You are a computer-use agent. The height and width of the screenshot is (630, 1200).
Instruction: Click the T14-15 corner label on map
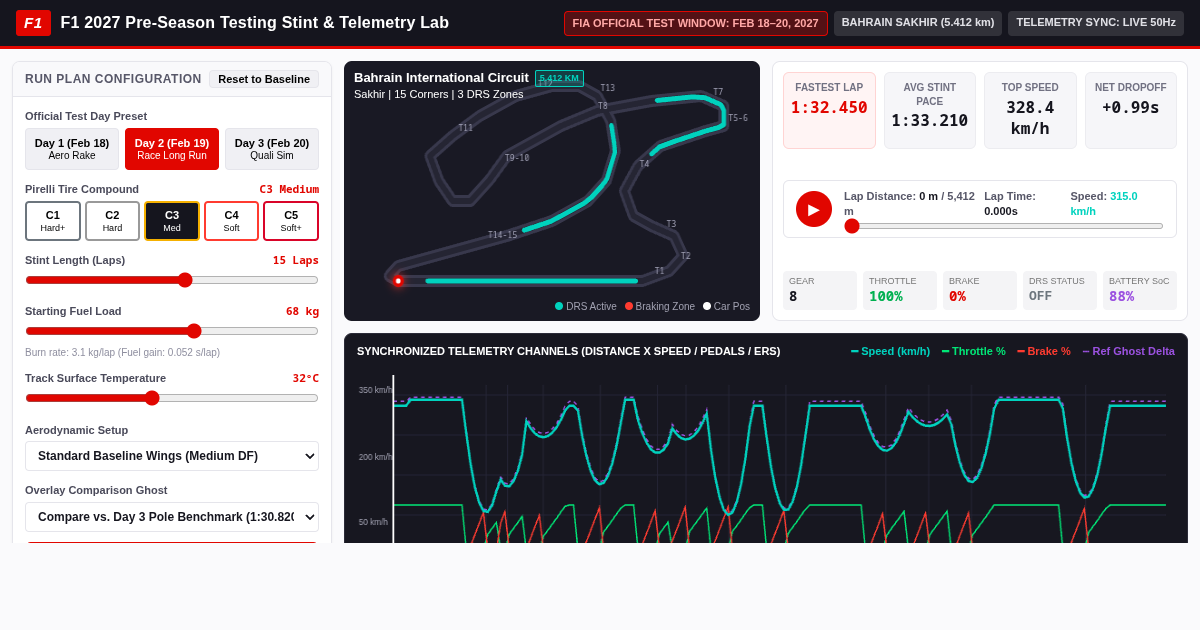503,235
